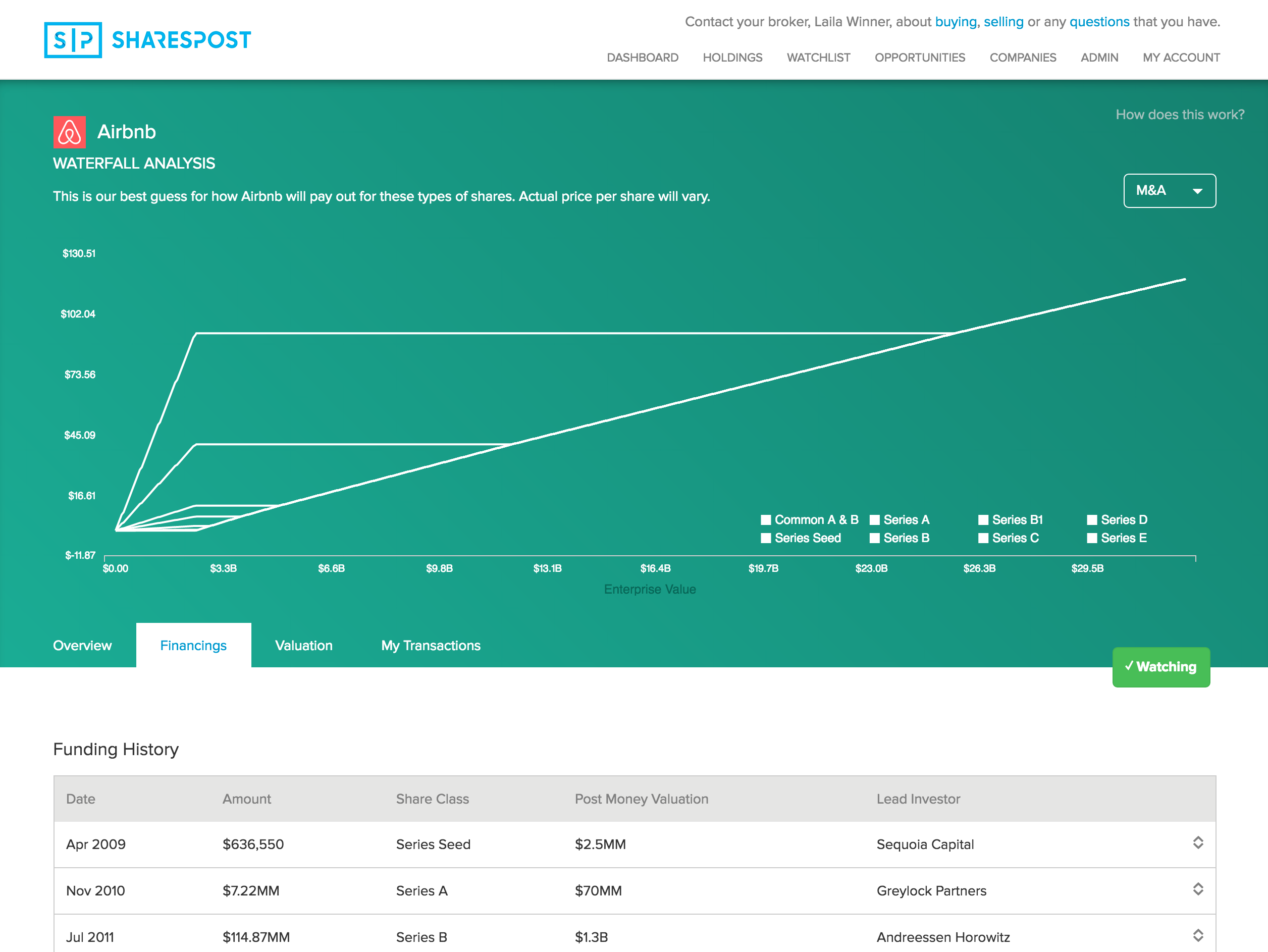Click the 'questions' link in broker message
Image resolution: width=1268 pixels, height=952 pixels.
point(1099,22)
